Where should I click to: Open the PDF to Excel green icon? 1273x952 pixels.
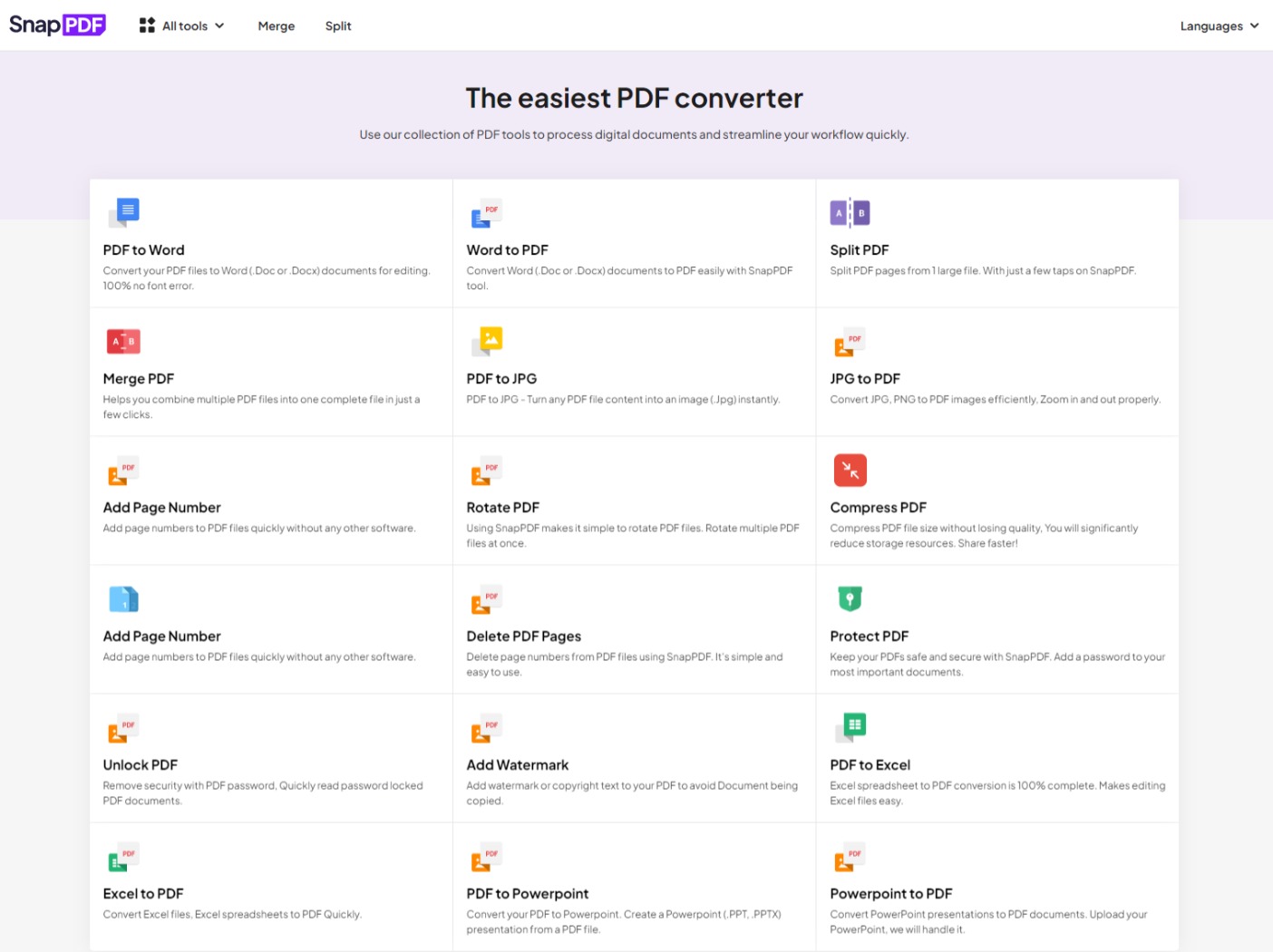[850, 726]
